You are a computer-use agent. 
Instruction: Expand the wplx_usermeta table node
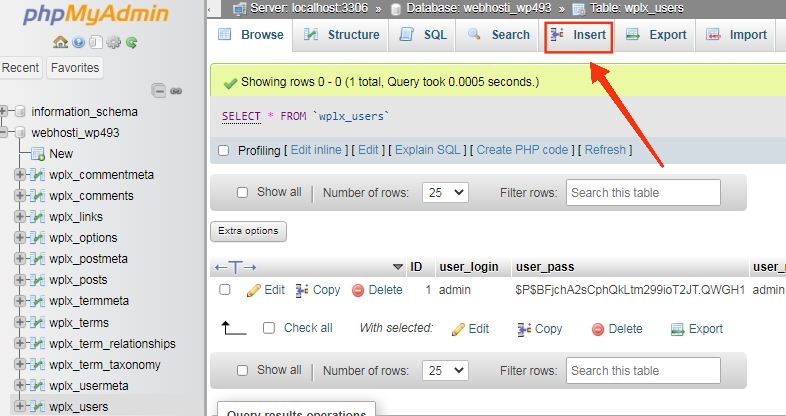(20, 385)
